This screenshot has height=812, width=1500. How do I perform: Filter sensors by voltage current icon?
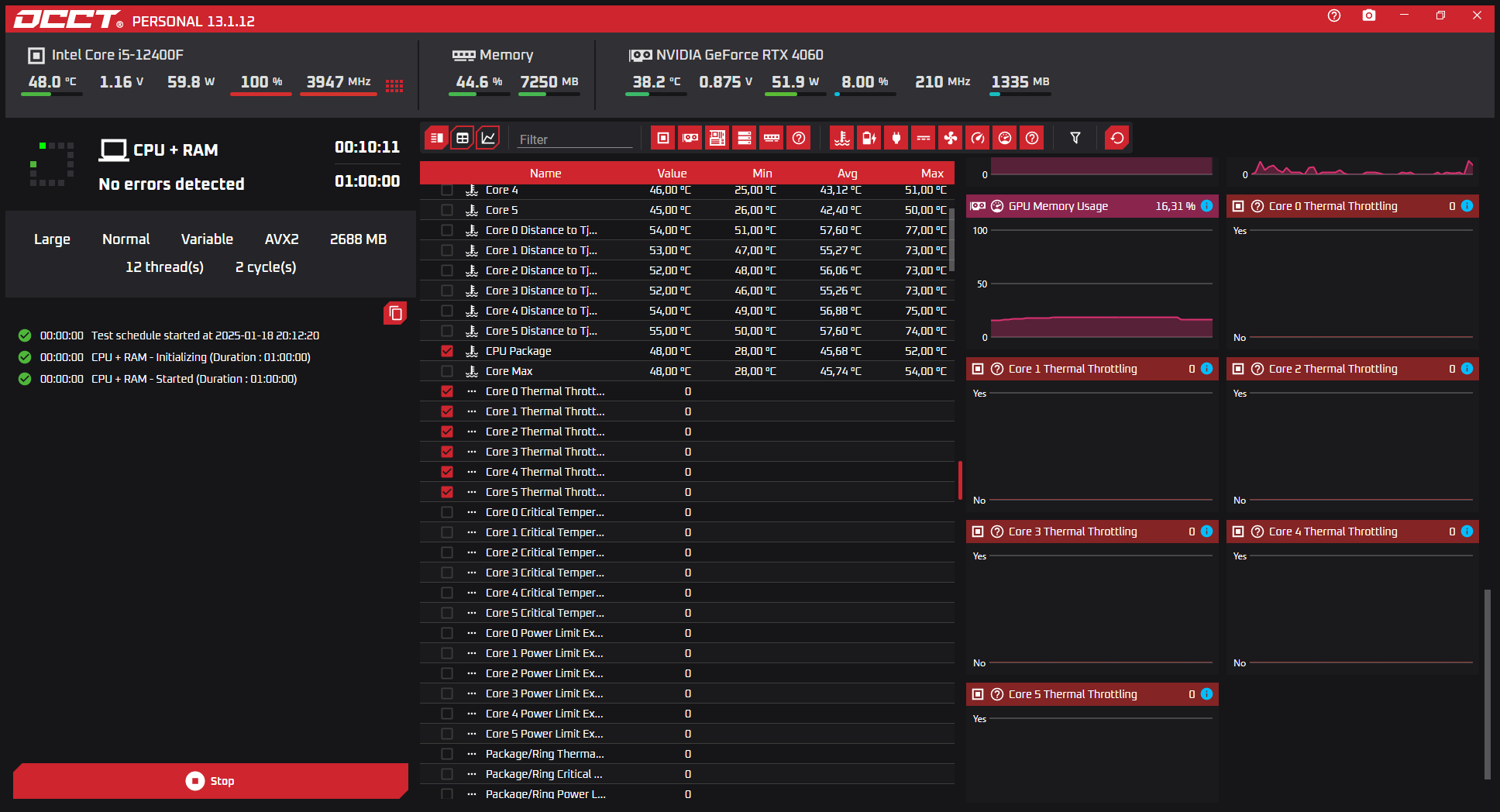923,138
